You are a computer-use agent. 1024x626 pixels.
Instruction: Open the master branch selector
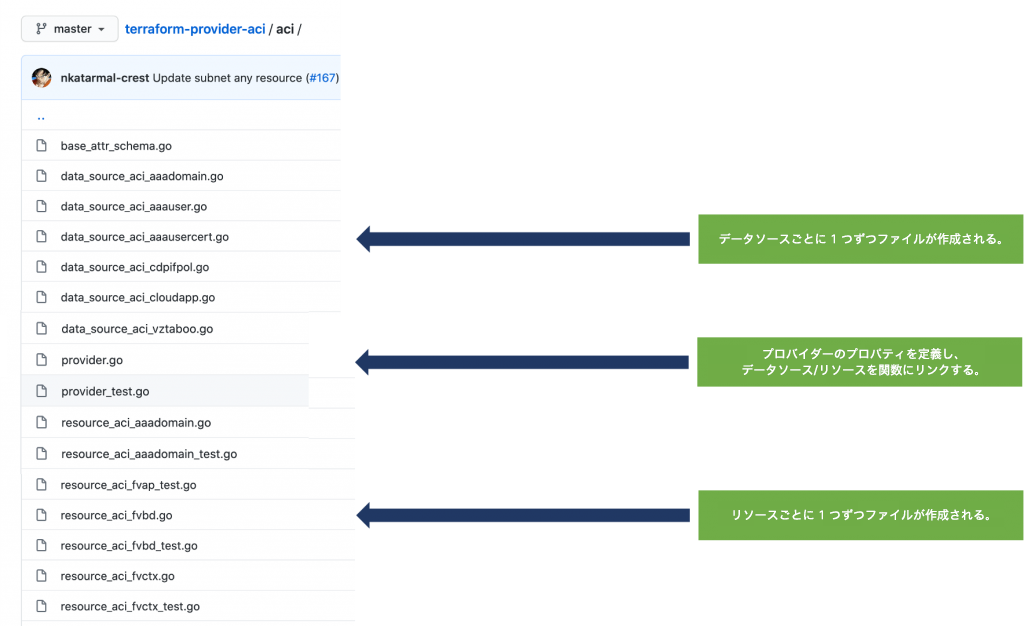pos(69,28)
